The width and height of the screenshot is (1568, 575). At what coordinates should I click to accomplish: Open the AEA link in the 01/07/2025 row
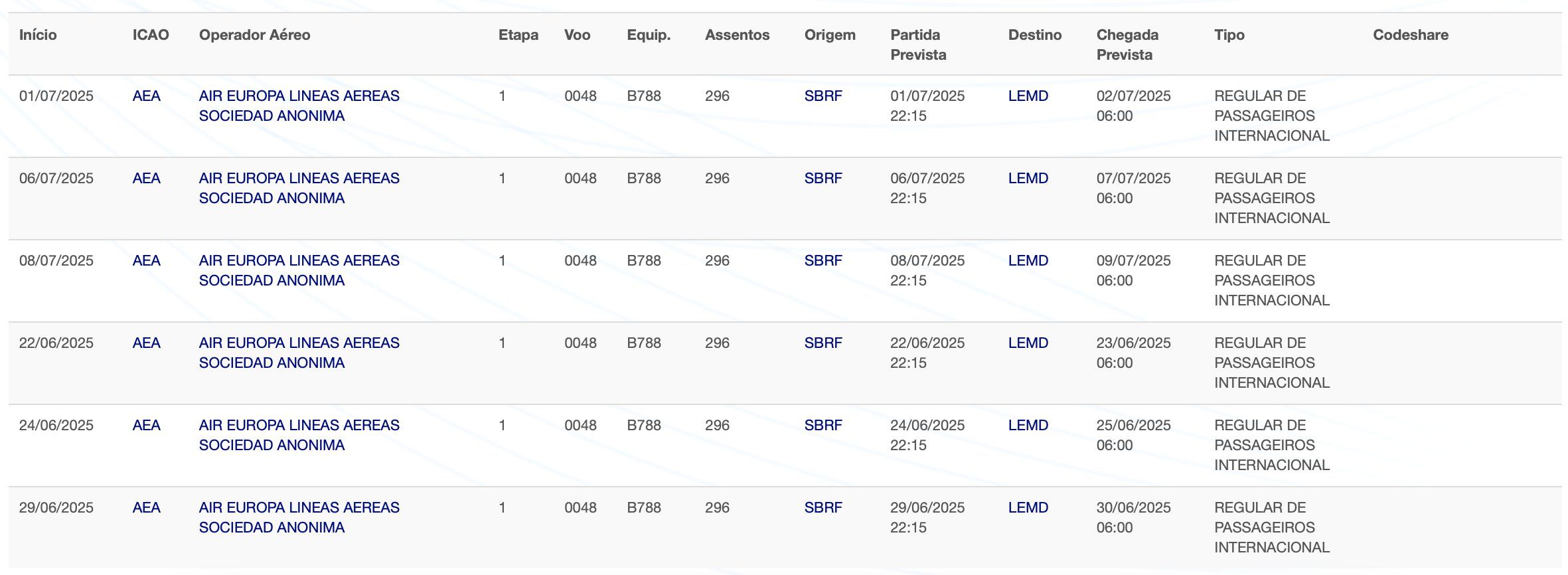click(146, 96)
